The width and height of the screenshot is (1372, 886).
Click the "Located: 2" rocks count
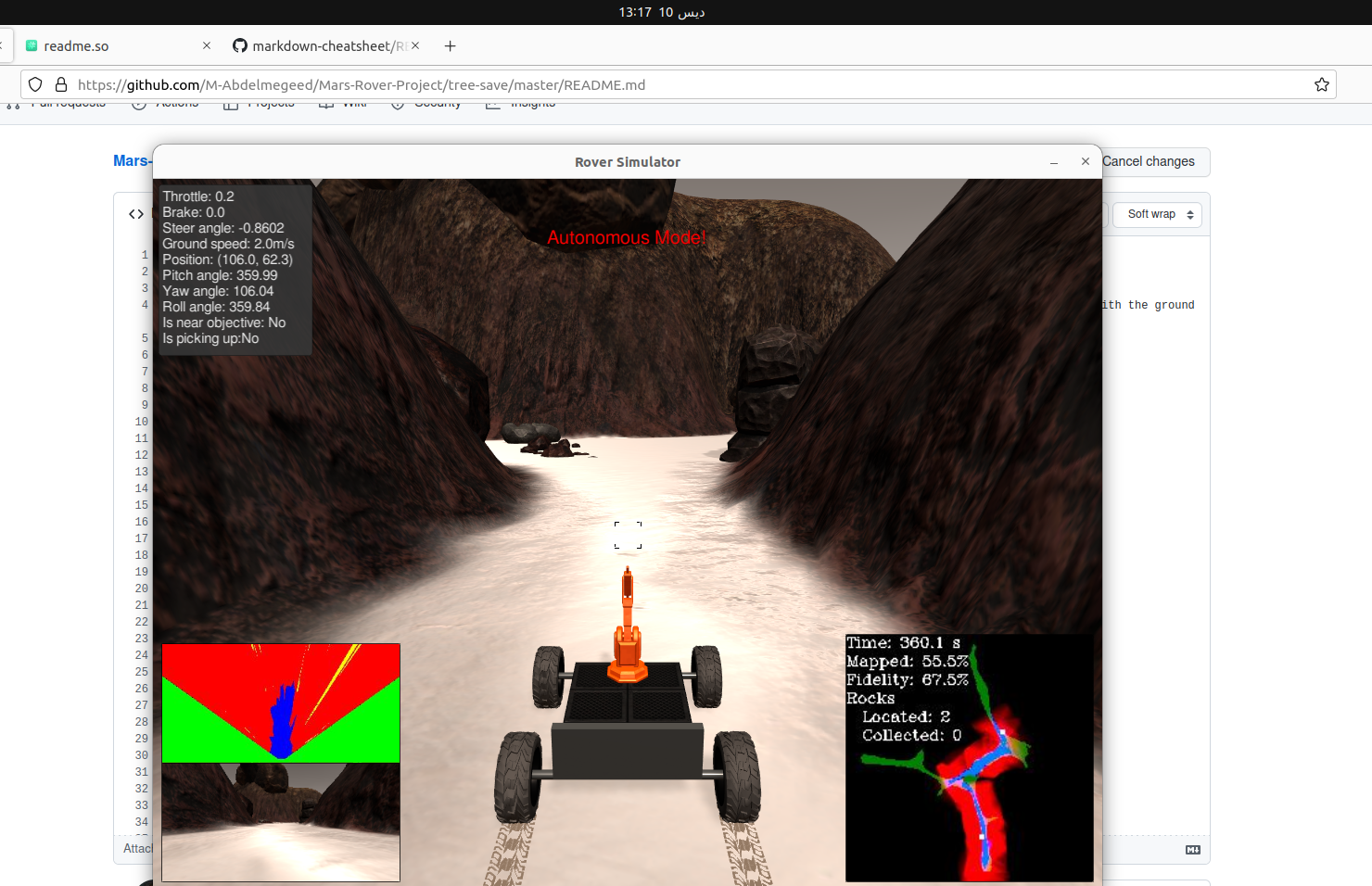tap(907, 716)
